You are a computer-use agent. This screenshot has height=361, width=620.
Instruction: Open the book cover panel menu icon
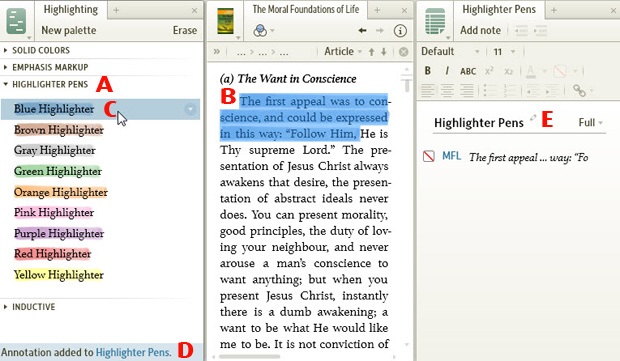pyautogui.click(x=225, y=21)
